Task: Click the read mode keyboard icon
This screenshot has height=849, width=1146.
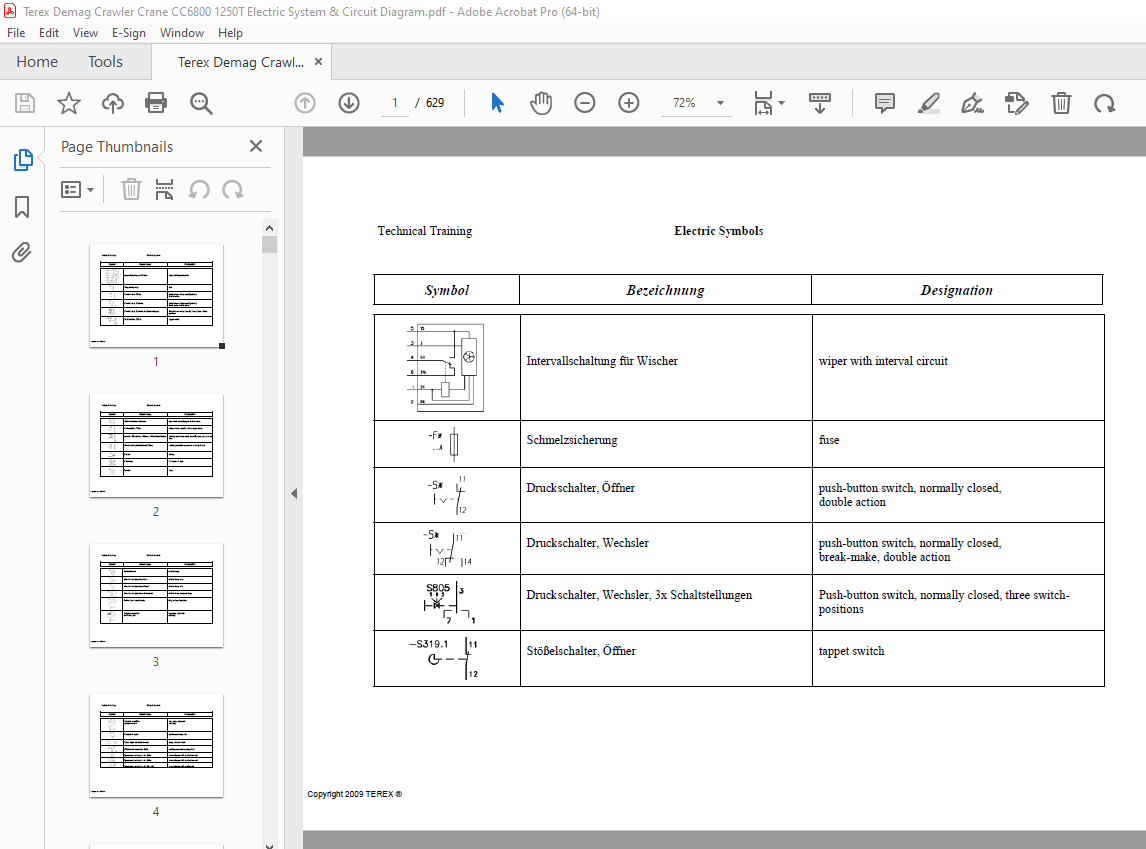Action: click(820, 103)
